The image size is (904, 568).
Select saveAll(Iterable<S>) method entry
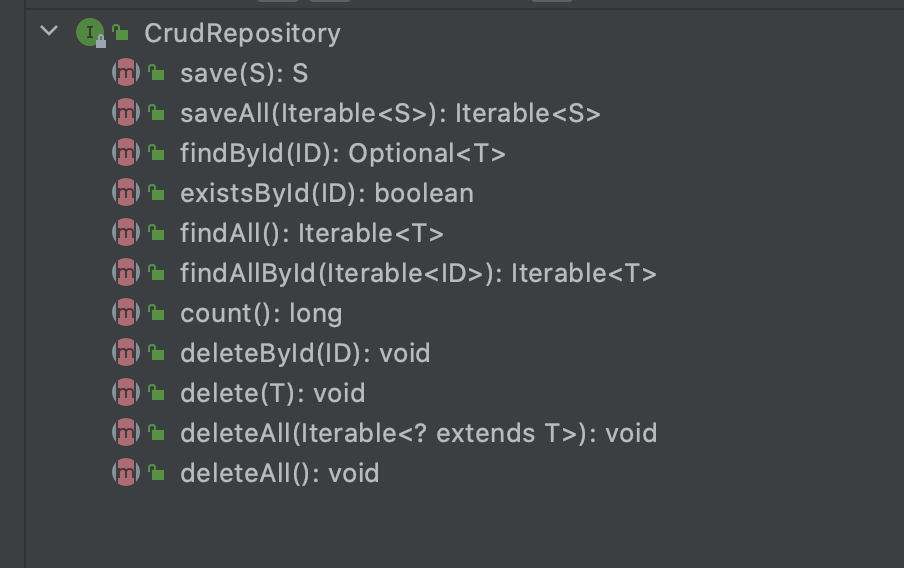(x=390, y=114)
